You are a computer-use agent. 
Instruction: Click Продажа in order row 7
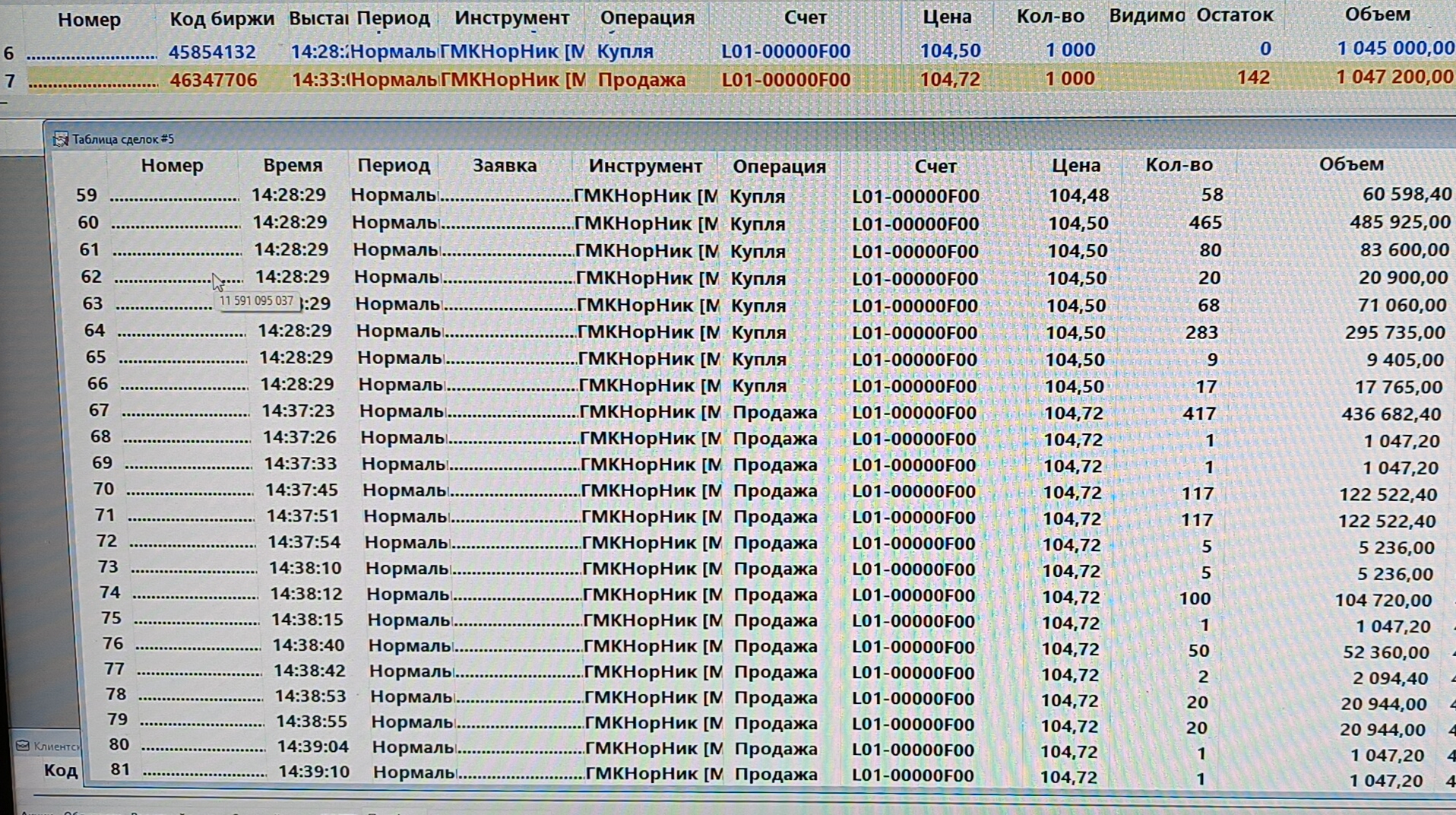tap(641, 80)
